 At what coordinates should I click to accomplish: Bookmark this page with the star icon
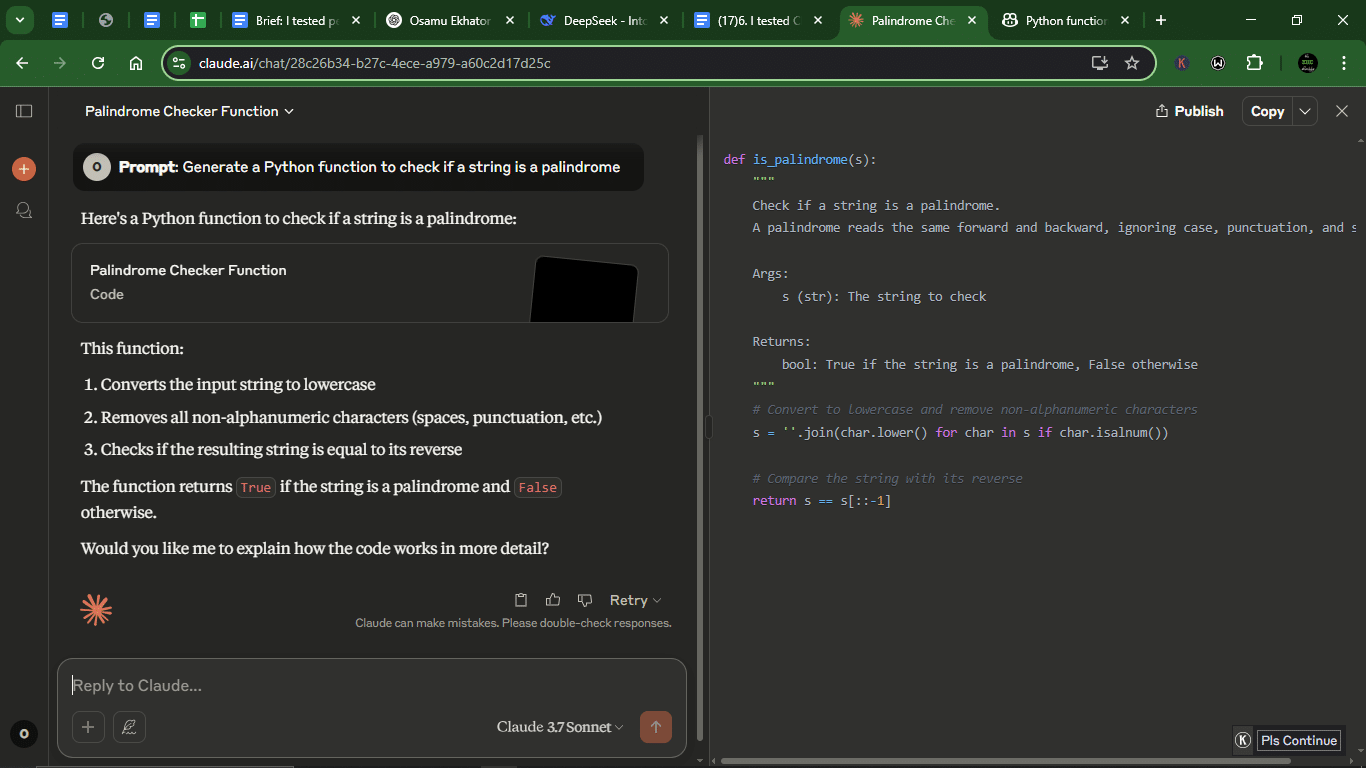tap(1132, 63)
